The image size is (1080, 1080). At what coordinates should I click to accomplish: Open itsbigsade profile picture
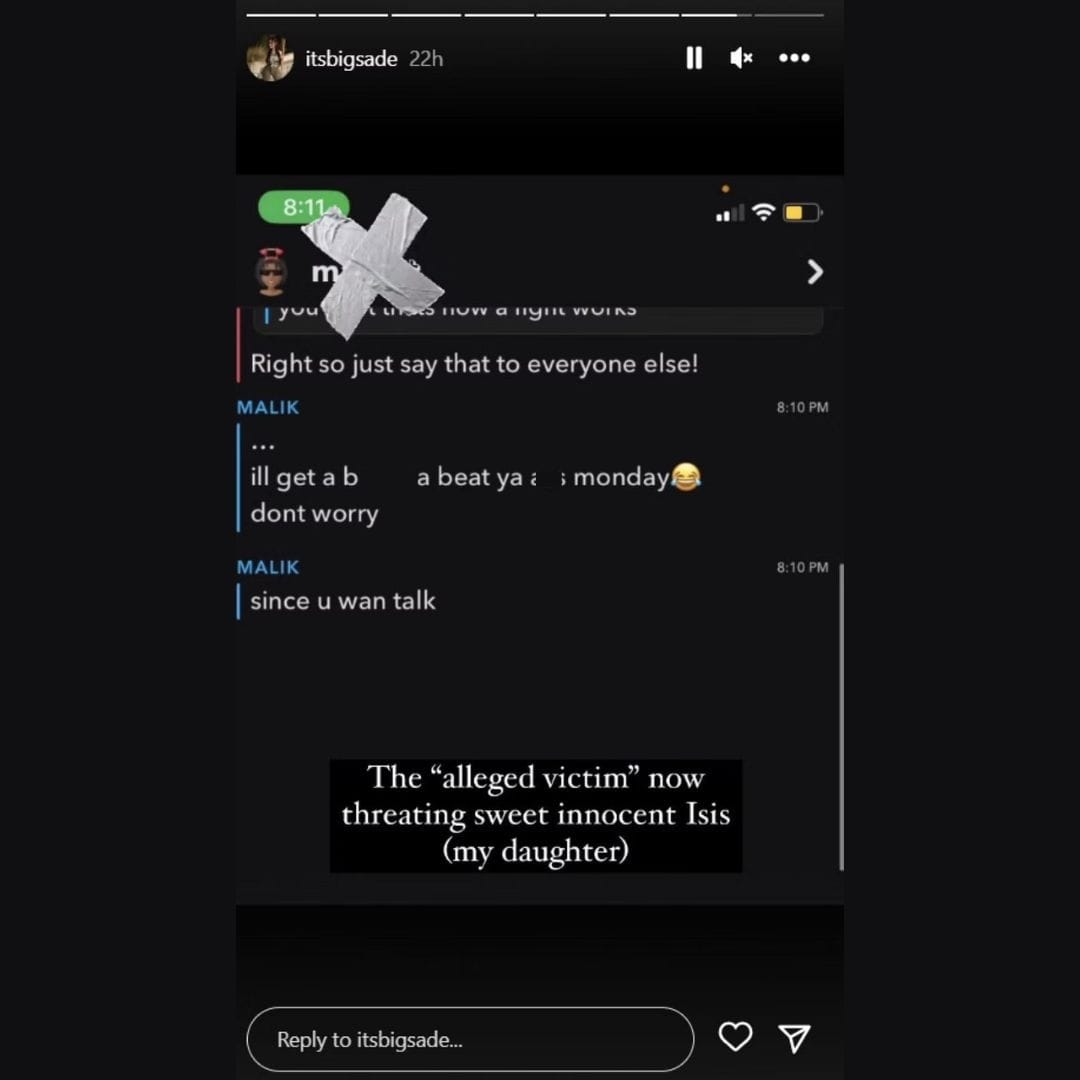(270, 58)
